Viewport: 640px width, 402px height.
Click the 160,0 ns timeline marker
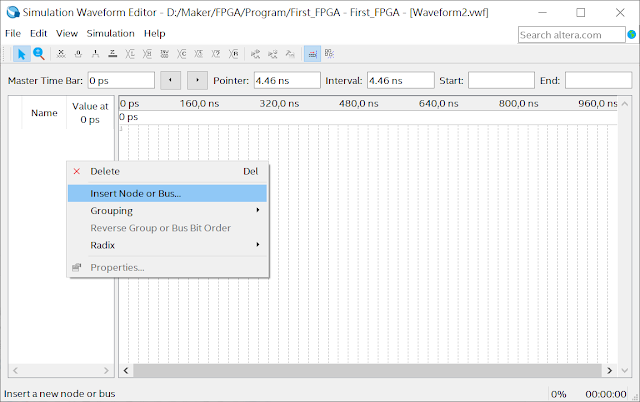click(200, 104)
